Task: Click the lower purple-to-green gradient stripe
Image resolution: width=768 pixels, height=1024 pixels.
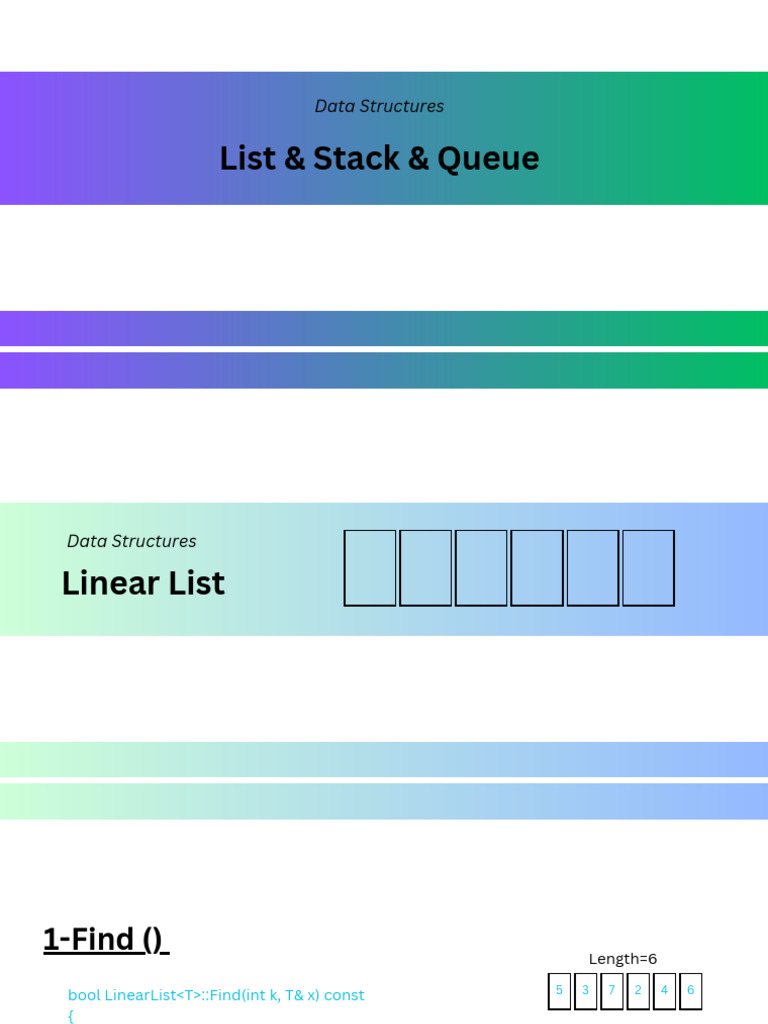Action: (x=384, y=371)
